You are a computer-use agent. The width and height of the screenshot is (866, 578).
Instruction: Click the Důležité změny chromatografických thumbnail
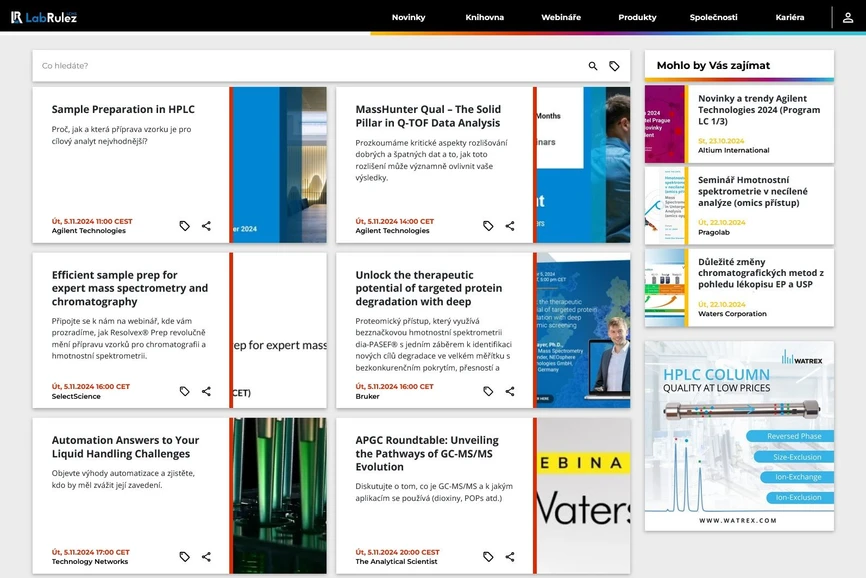pos(665,288)
